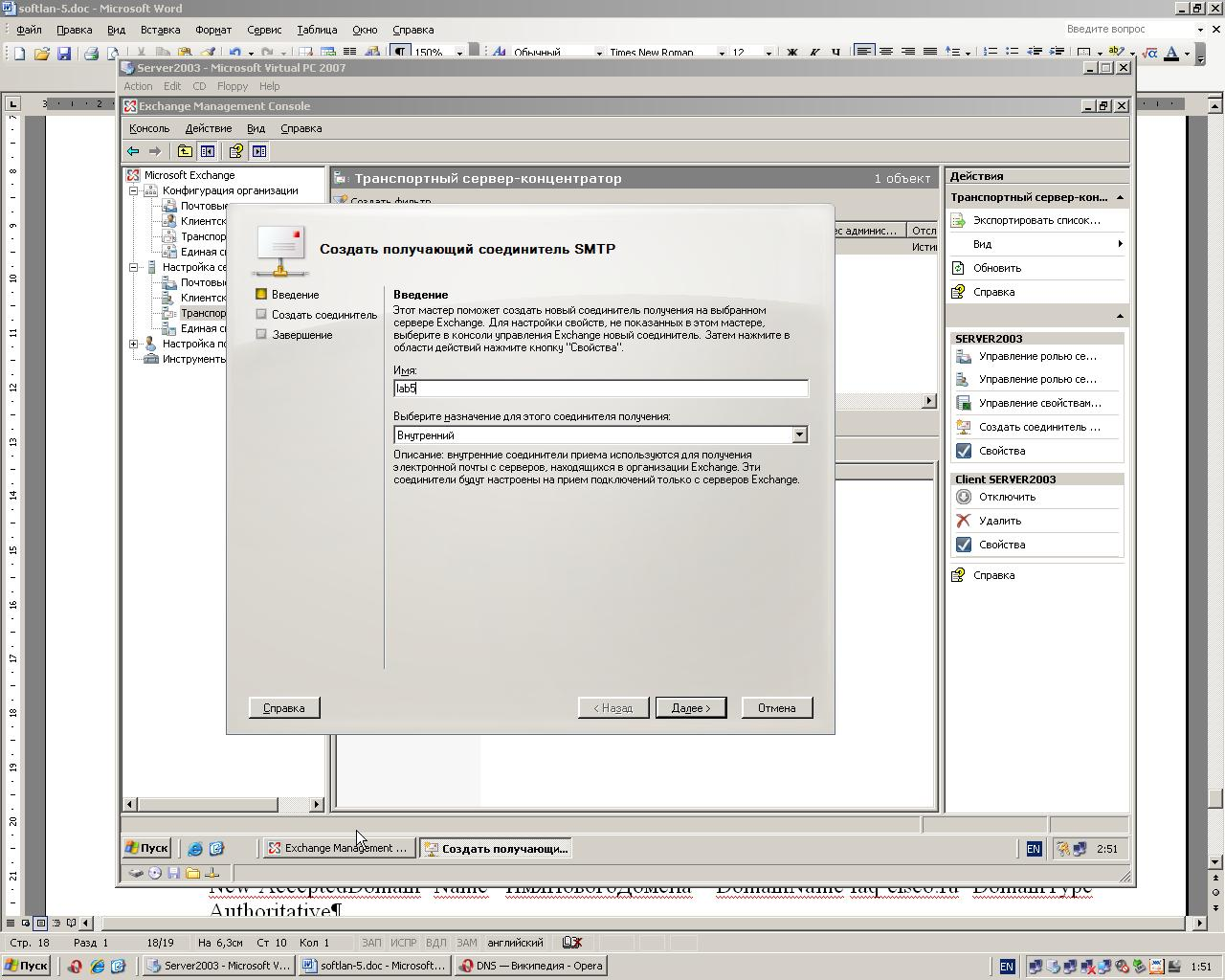Click the host Opera quick launch icon

pyautogui.click(x=75, y=967)
